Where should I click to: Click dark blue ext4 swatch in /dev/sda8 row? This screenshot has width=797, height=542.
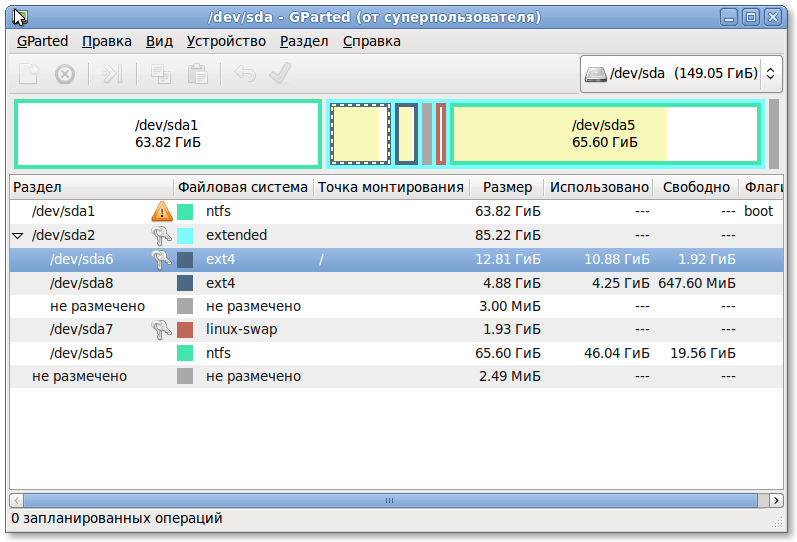click(185, 283)
